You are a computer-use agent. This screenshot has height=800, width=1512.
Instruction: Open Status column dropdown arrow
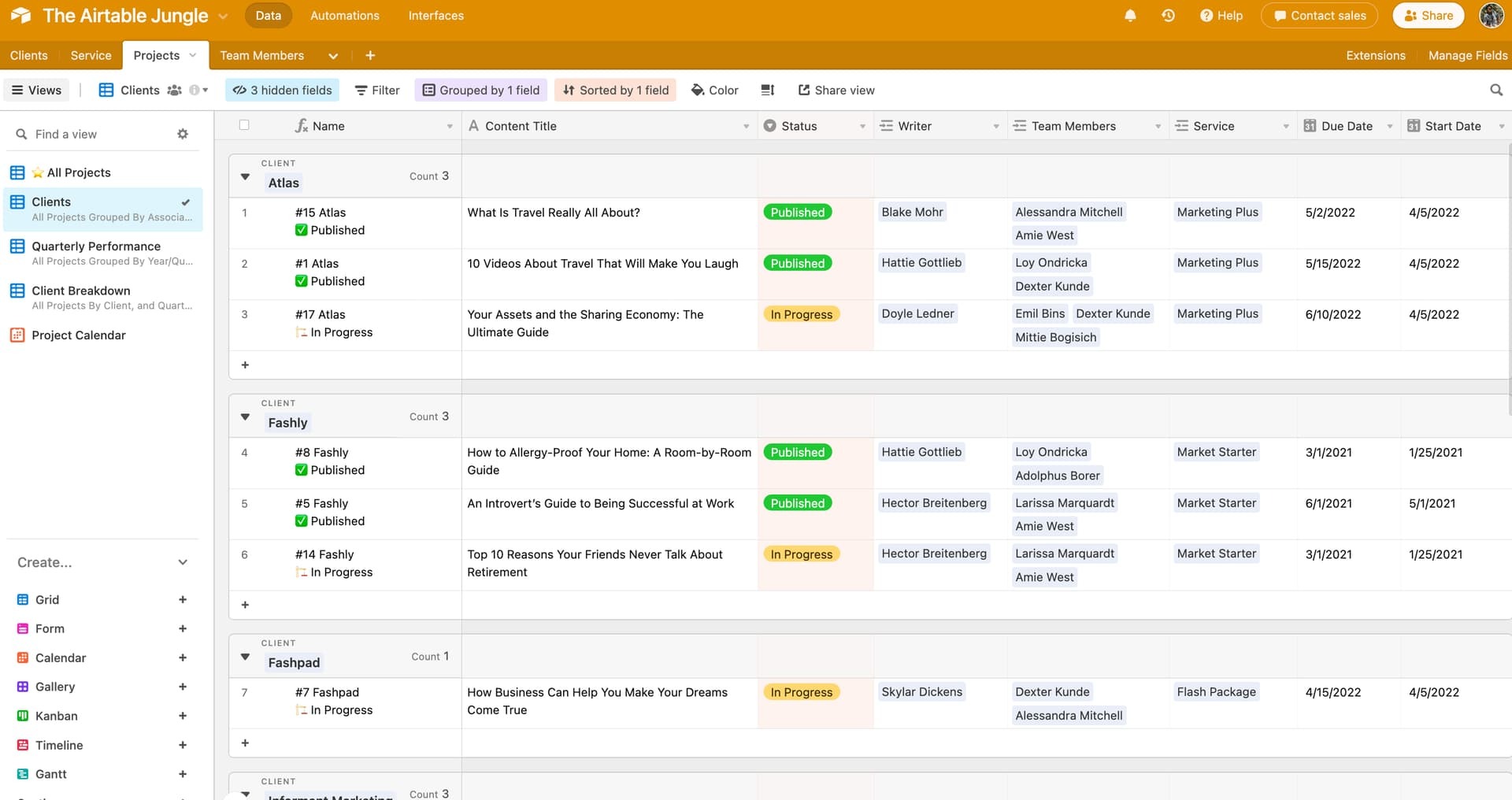862,126
